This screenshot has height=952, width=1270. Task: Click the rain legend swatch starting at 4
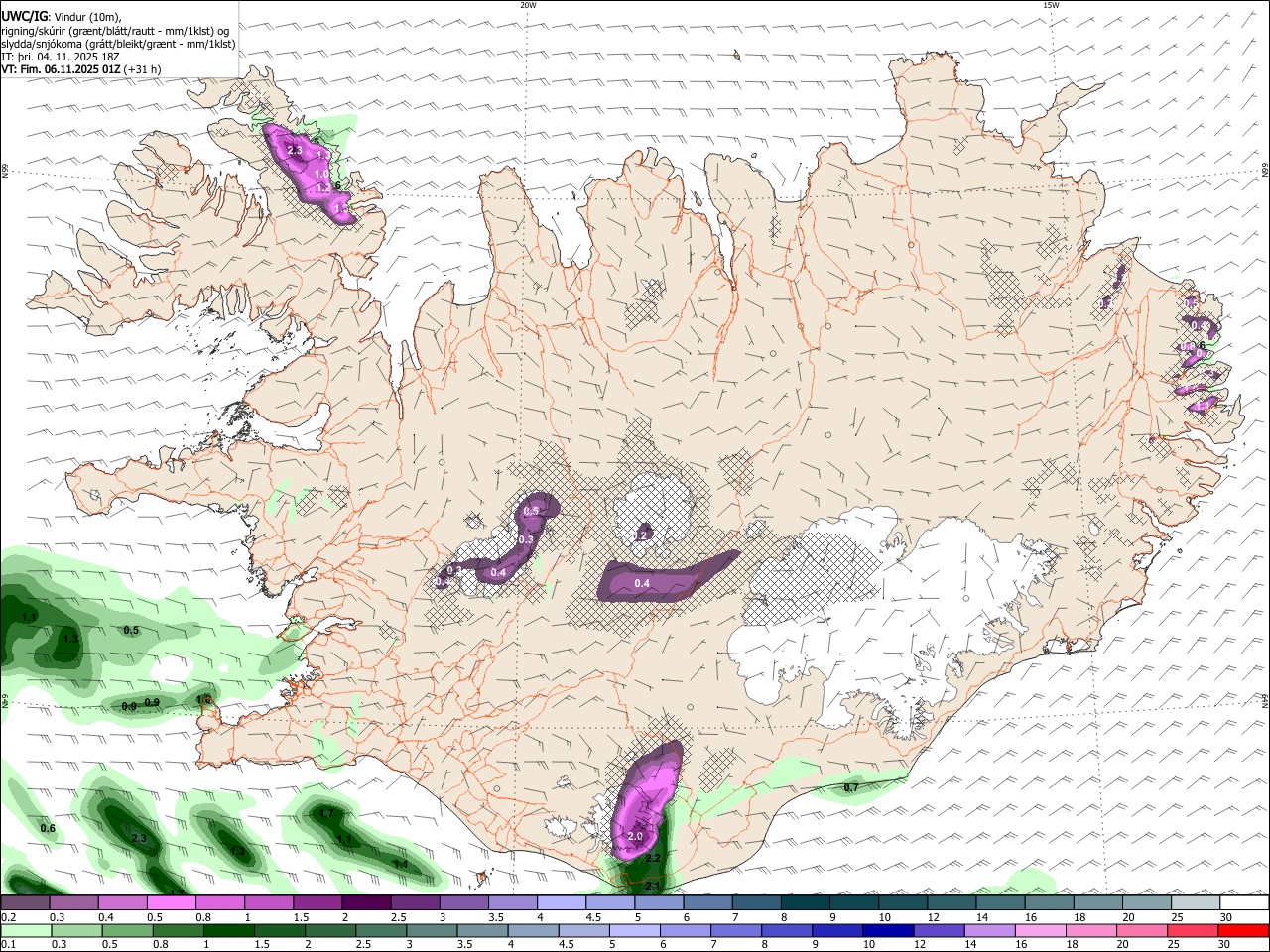click(533, 930)
